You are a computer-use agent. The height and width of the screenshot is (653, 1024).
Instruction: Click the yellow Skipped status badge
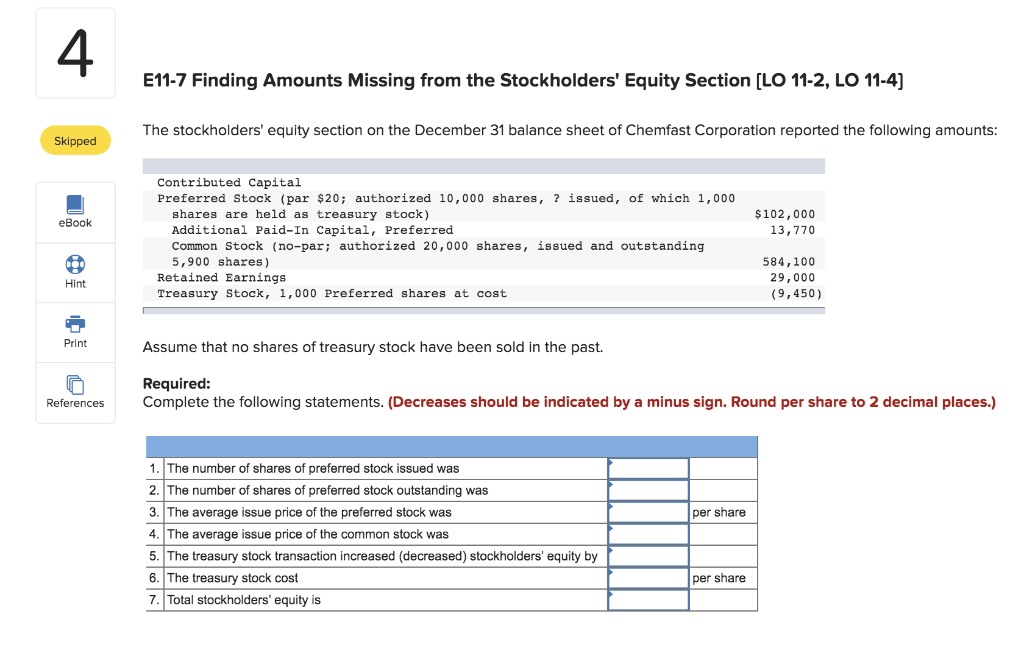tap(75, 140)
